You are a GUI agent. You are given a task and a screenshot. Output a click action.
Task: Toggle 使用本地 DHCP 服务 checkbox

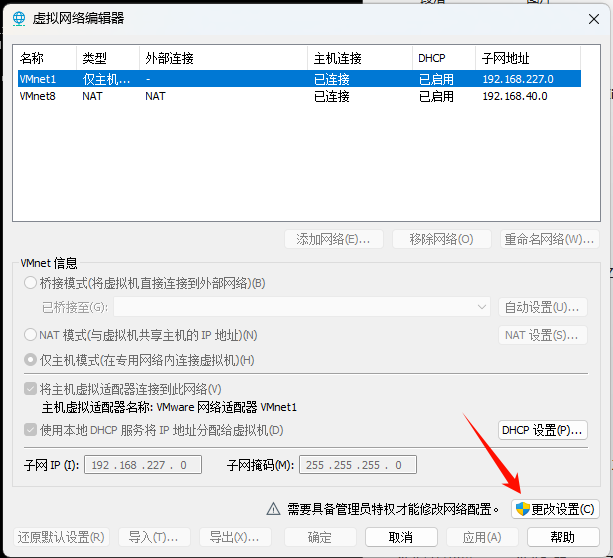point(30,430)
